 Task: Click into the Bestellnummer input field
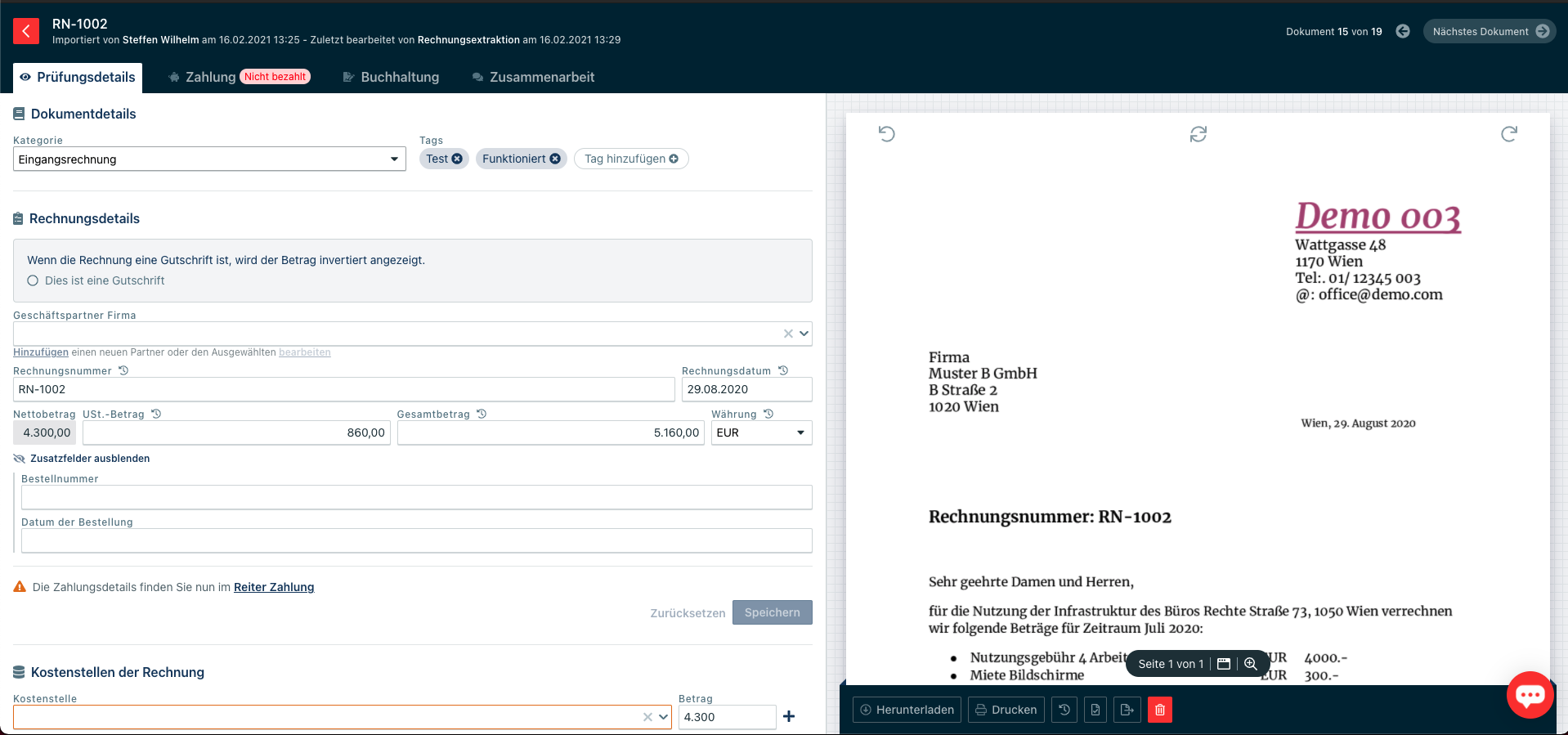pyautogui.click(x=416, y=497)
